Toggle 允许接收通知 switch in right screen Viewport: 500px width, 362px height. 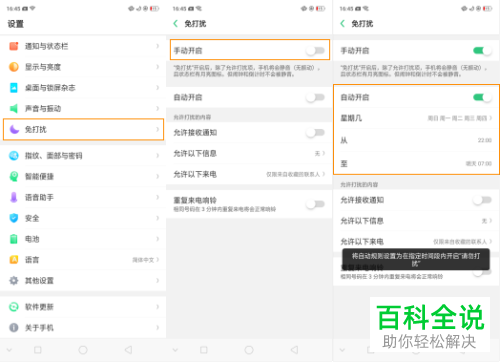pyautogui.click(x=482, y=200)
